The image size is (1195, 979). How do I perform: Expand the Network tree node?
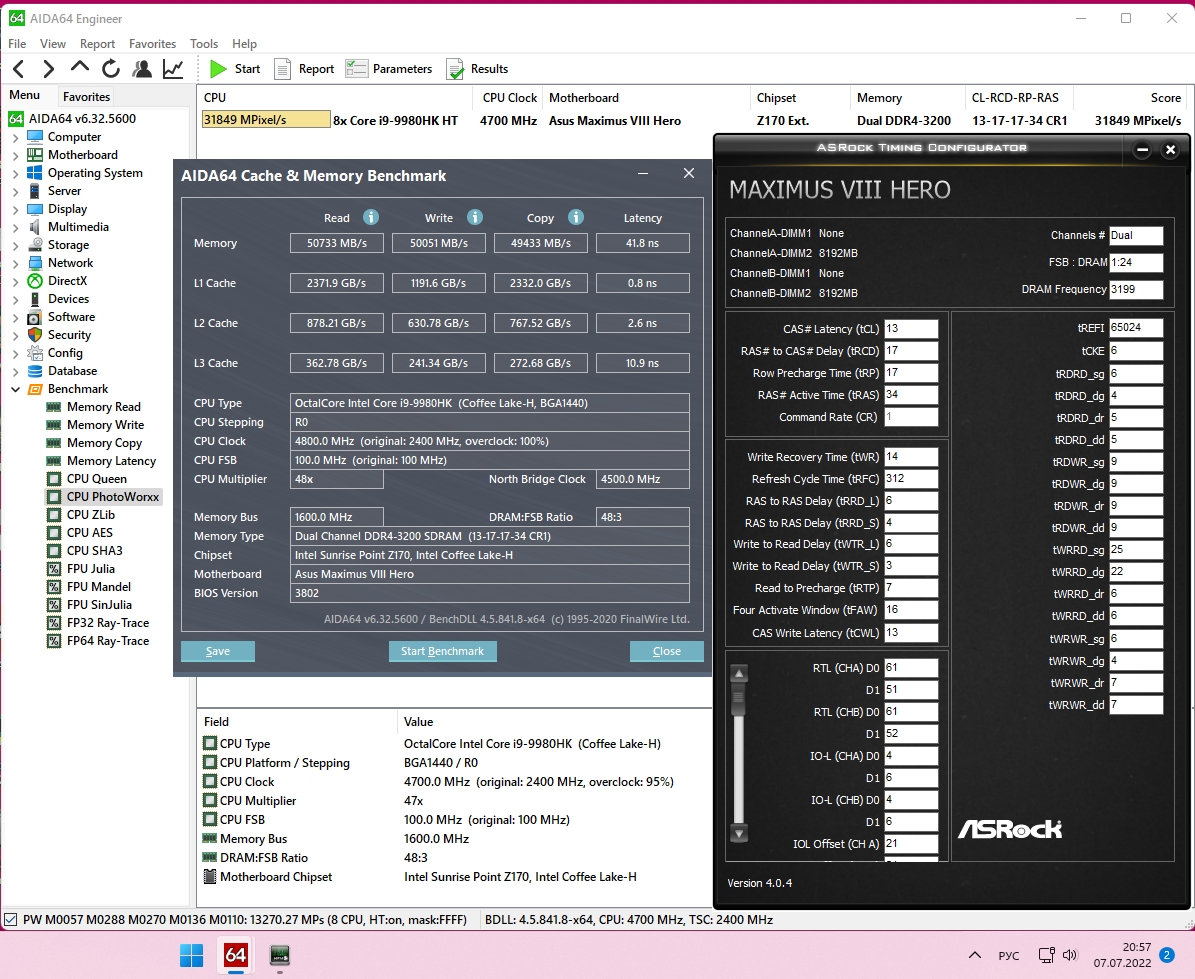15,263
